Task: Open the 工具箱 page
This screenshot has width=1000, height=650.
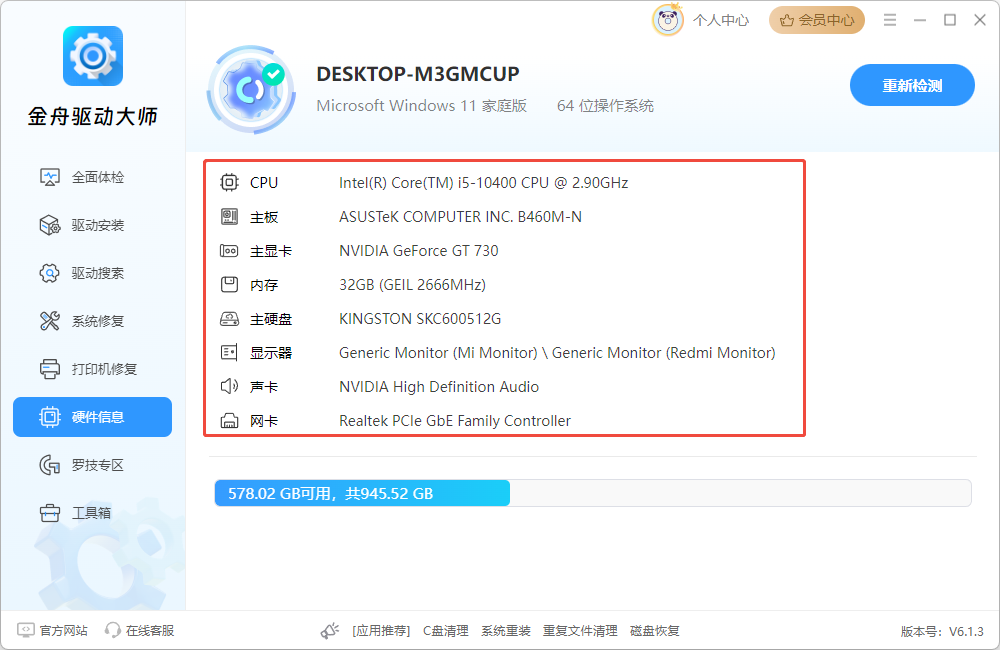Action: click(x=92, y=513)
